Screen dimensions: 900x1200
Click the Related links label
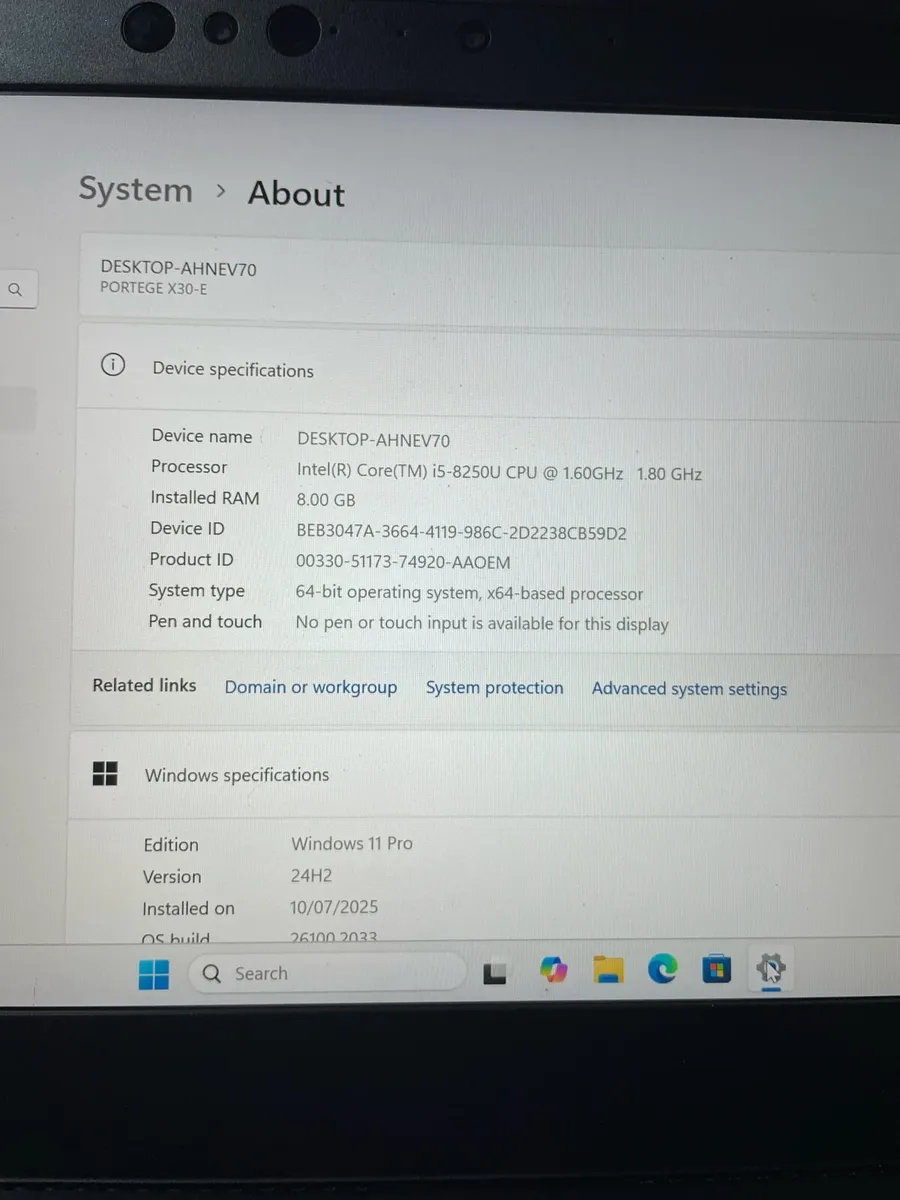click(x=144, y=685)
